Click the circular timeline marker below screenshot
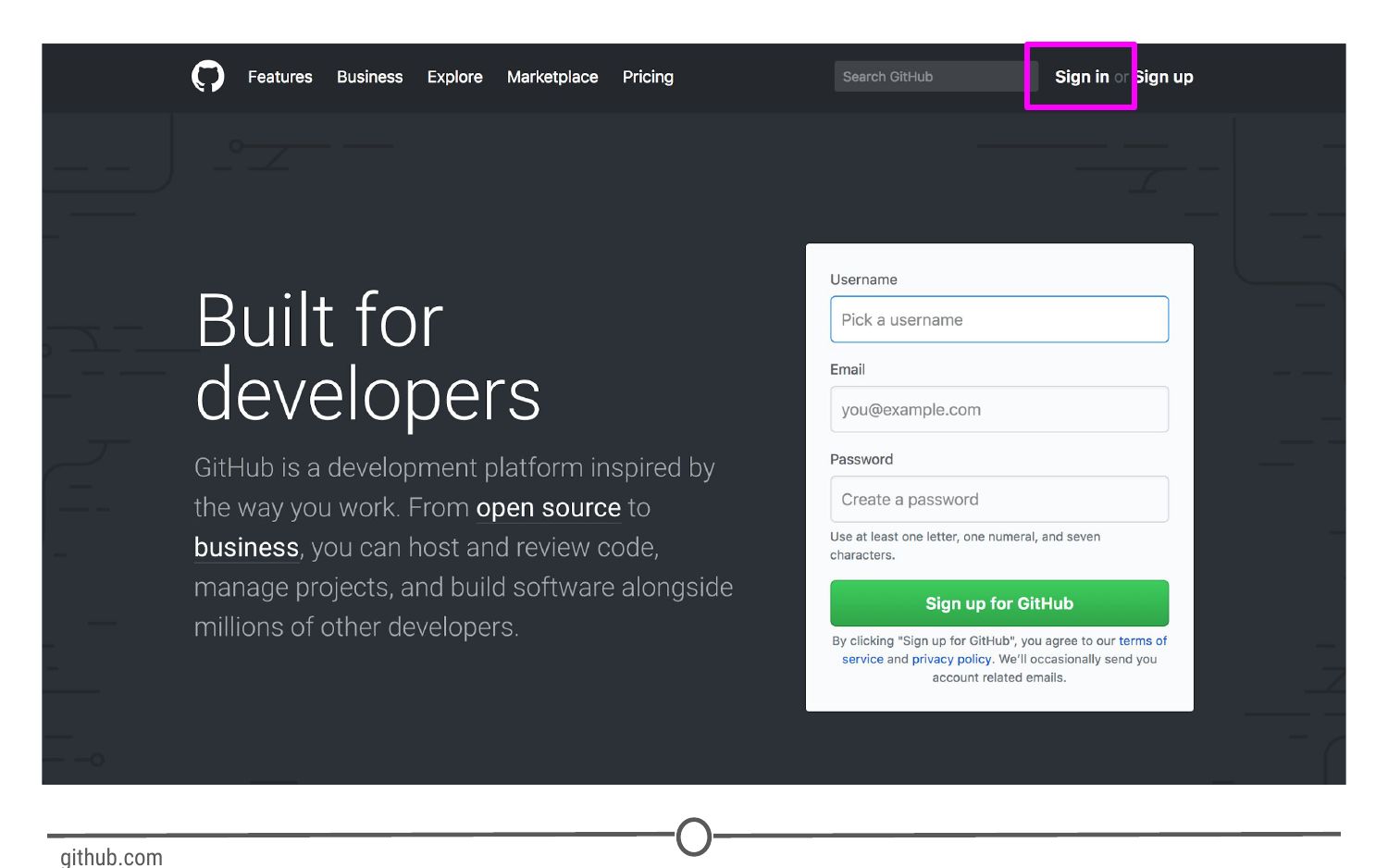Image resolution: width=1388 pixels, height=868 pixels. 694,837
